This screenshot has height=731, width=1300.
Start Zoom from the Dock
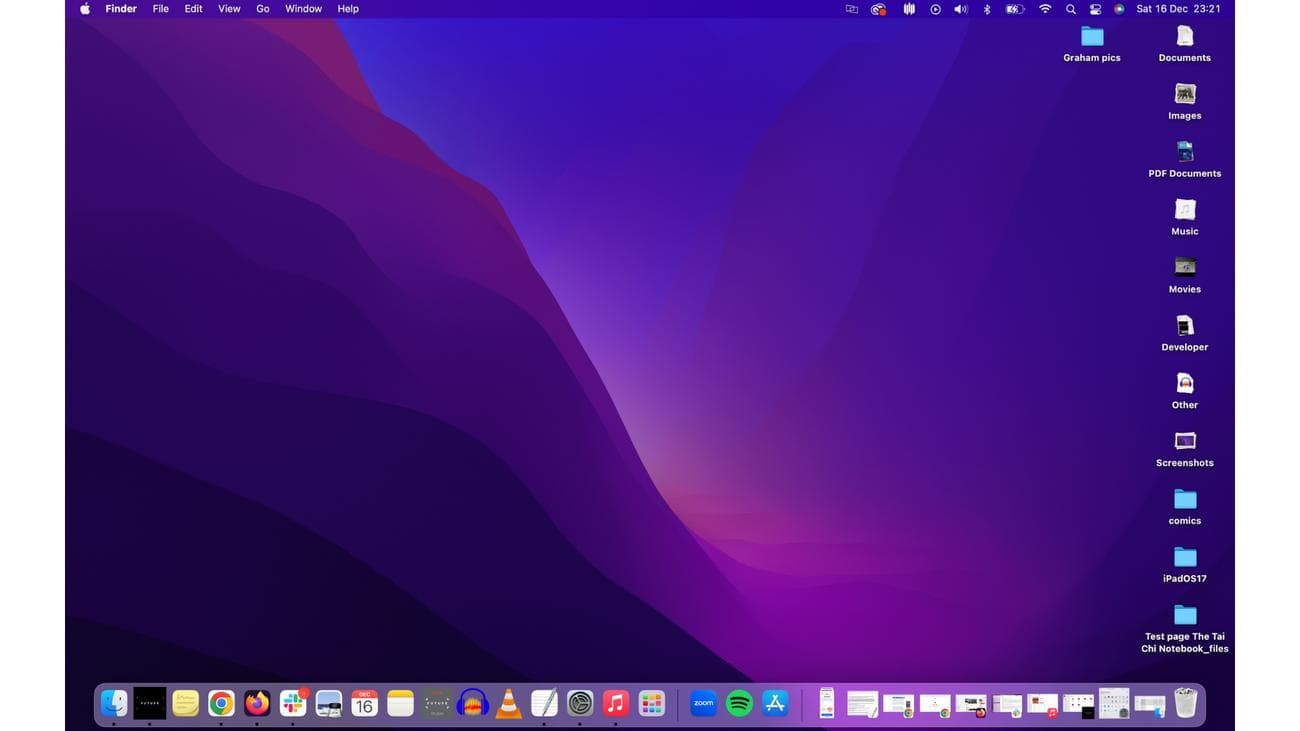(704, 703)
